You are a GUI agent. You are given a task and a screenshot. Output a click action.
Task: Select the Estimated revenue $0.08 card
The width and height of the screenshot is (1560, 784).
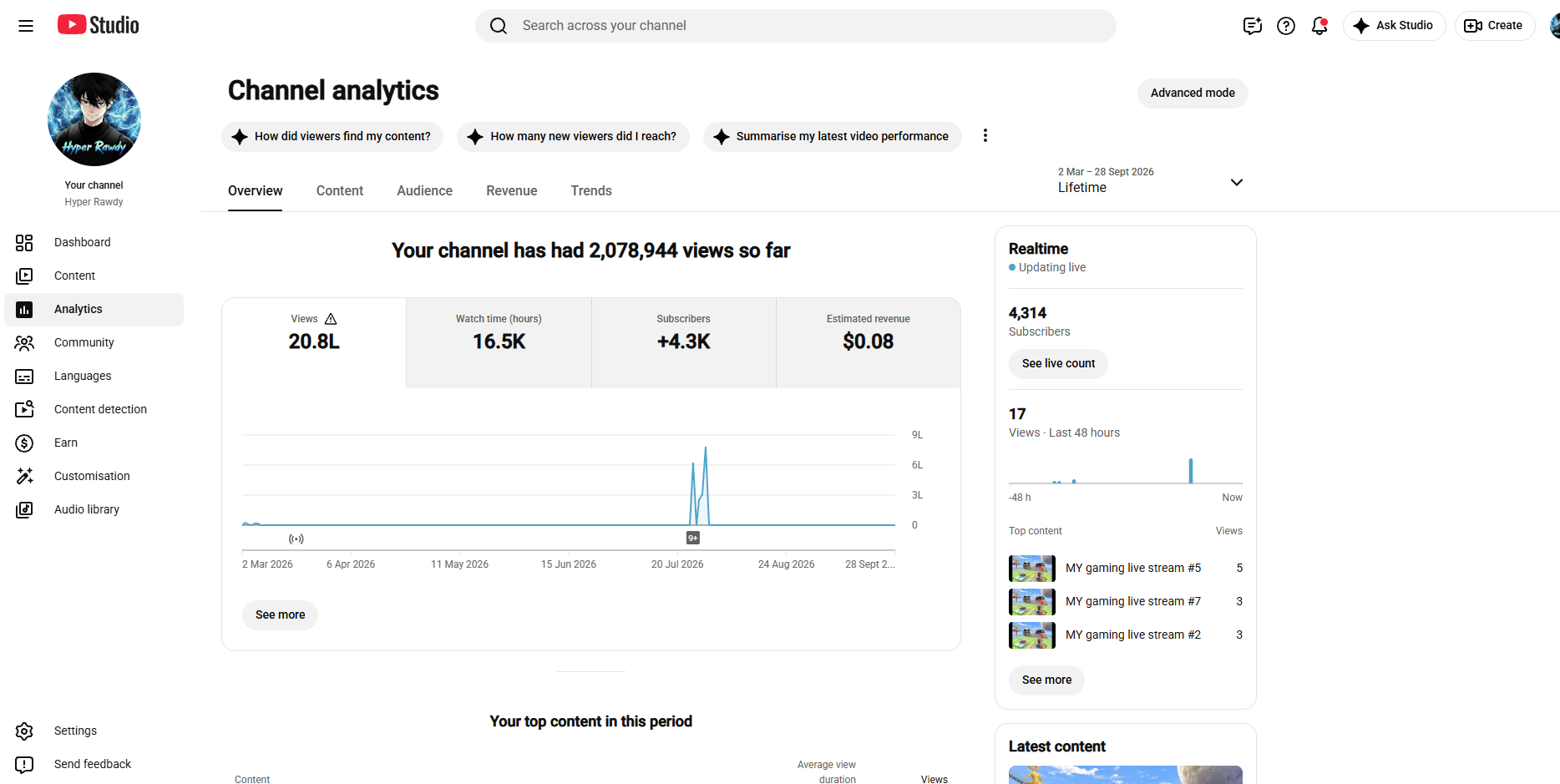pyautogui.click(x=869, y=342)
